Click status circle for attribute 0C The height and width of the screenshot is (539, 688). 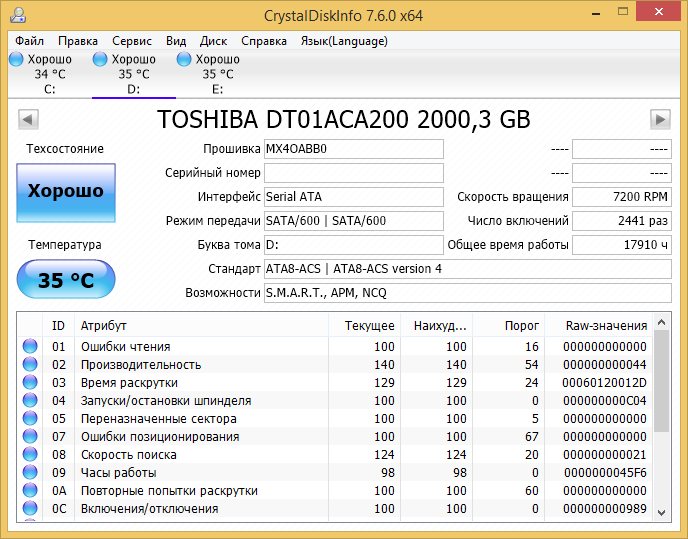tap(30, 508)
